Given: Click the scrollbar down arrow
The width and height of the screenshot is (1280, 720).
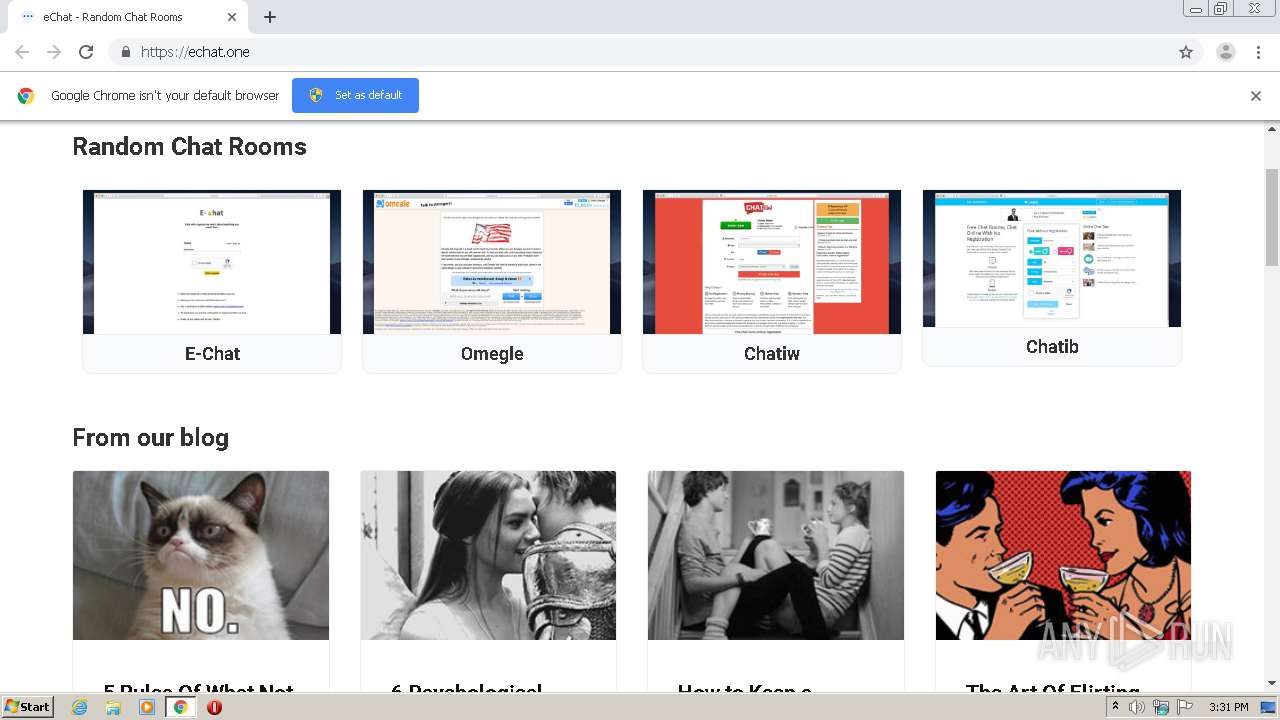Looking at the screenshot, I should [1272, 683].
